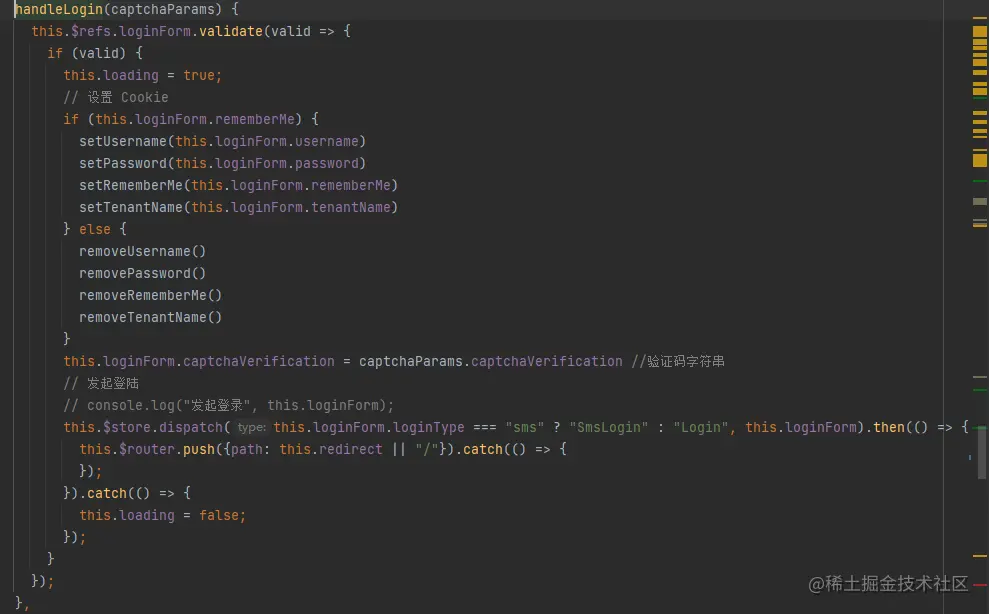
Task: Click the removeRememberMe() call
Action: [x=151, y=296]
